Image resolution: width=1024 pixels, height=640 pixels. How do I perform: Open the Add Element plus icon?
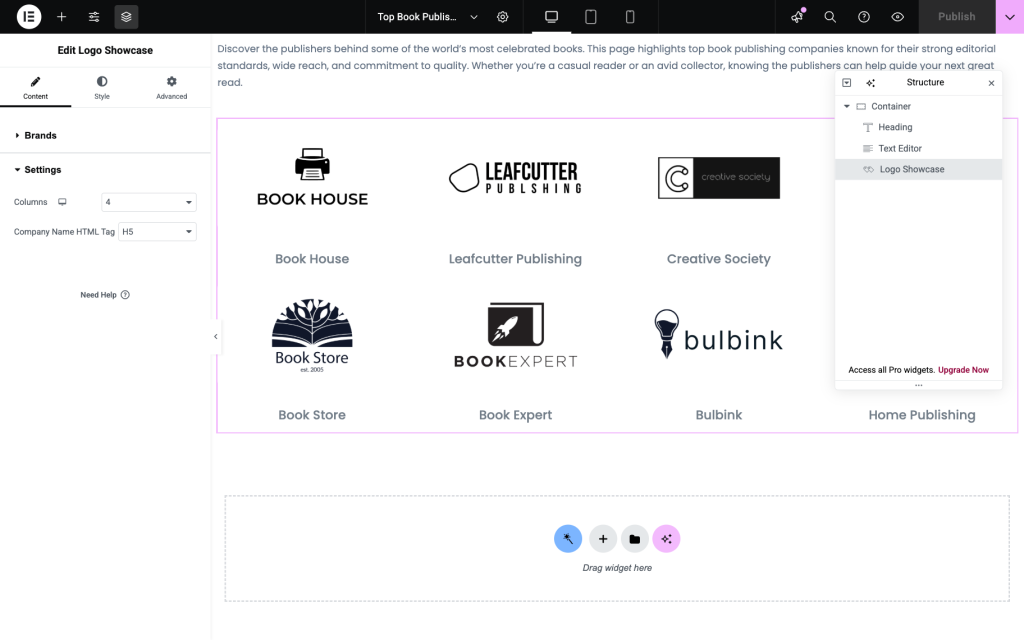(61, 17)
